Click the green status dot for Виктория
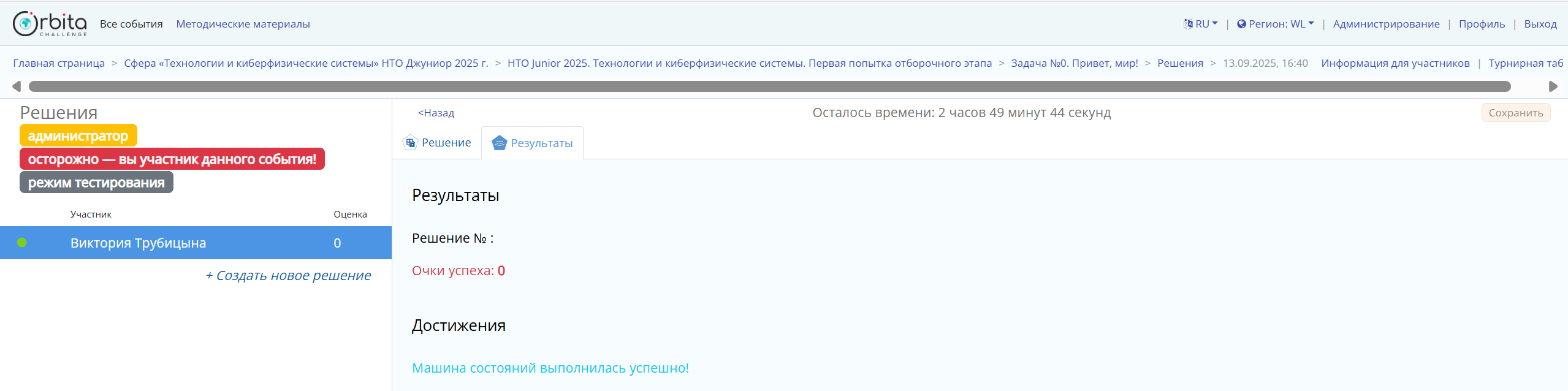 click(22, 243)
